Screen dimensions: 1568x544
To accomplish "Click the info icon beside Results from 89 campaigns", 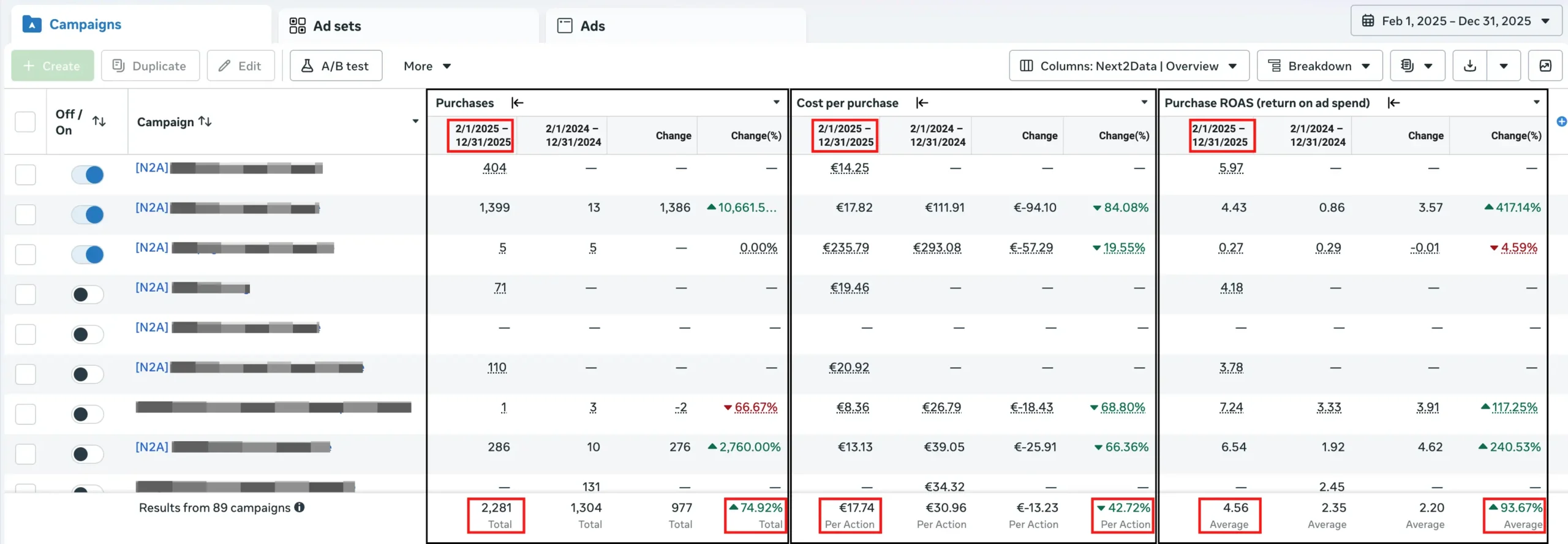I will point(300,507).
